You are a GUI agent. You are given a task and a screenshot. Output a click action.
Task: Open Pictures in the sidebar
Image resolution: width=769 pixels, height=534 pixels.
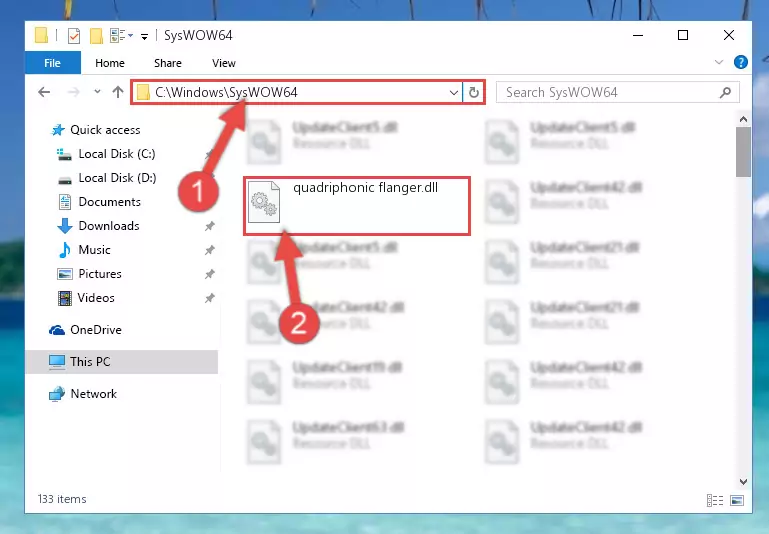[x=100, y=274]
